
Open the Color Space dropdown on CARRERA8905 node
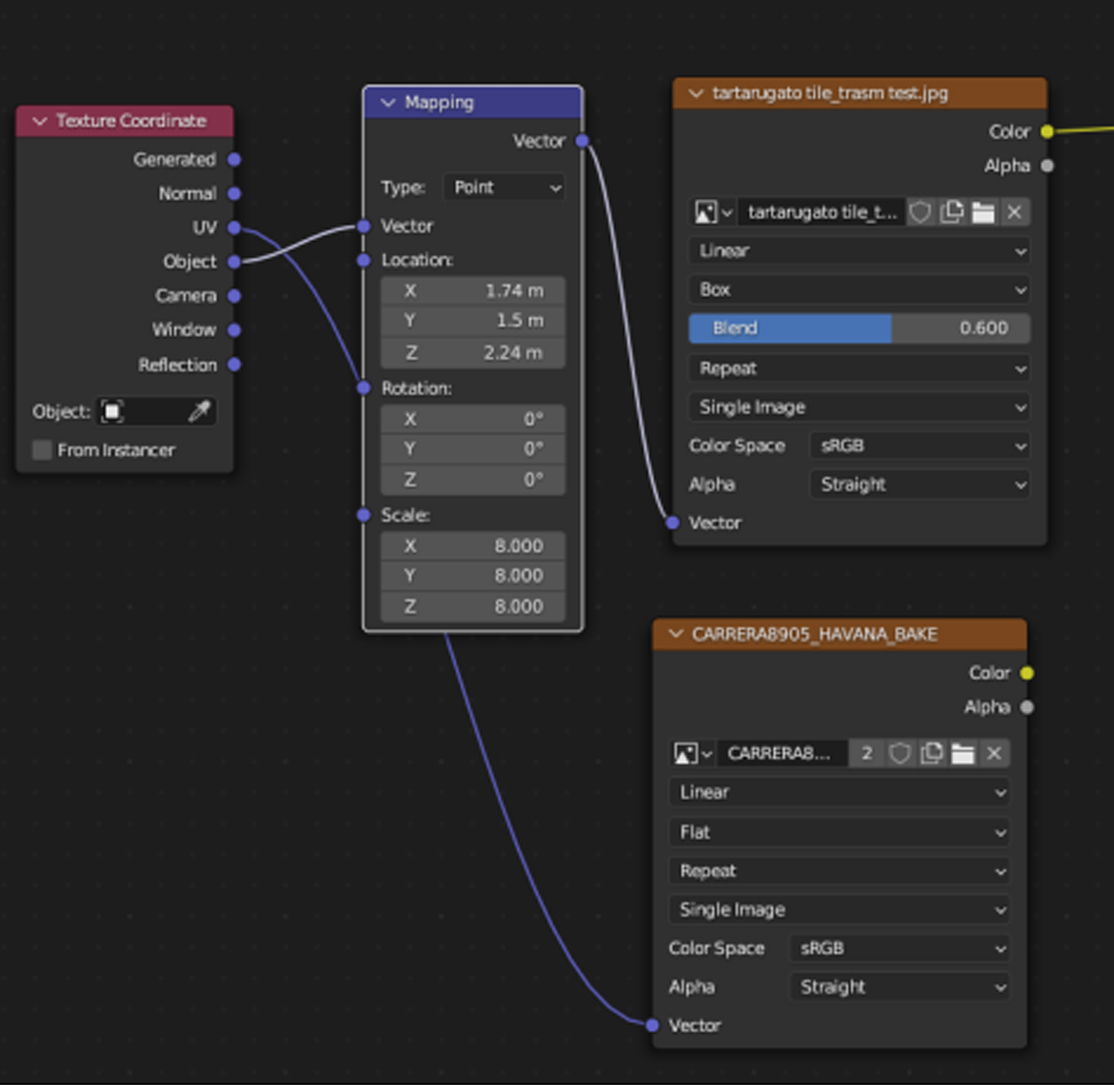(x=900, y=948)
